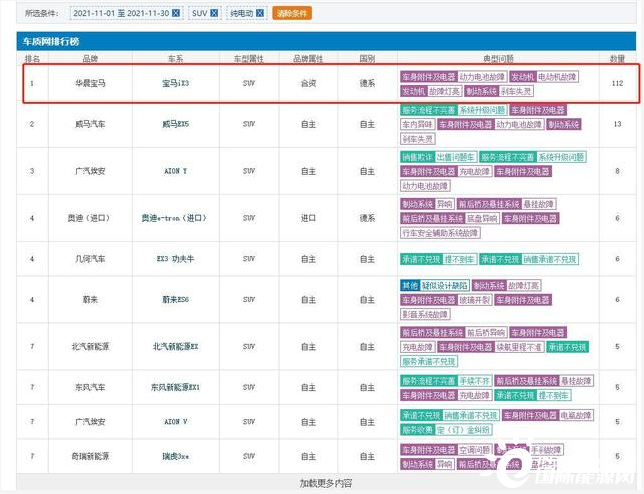Viewport: 644px width, 494px height.
Task: Open the AION Y series link in rank 3 row
Action: click(175, 171)
